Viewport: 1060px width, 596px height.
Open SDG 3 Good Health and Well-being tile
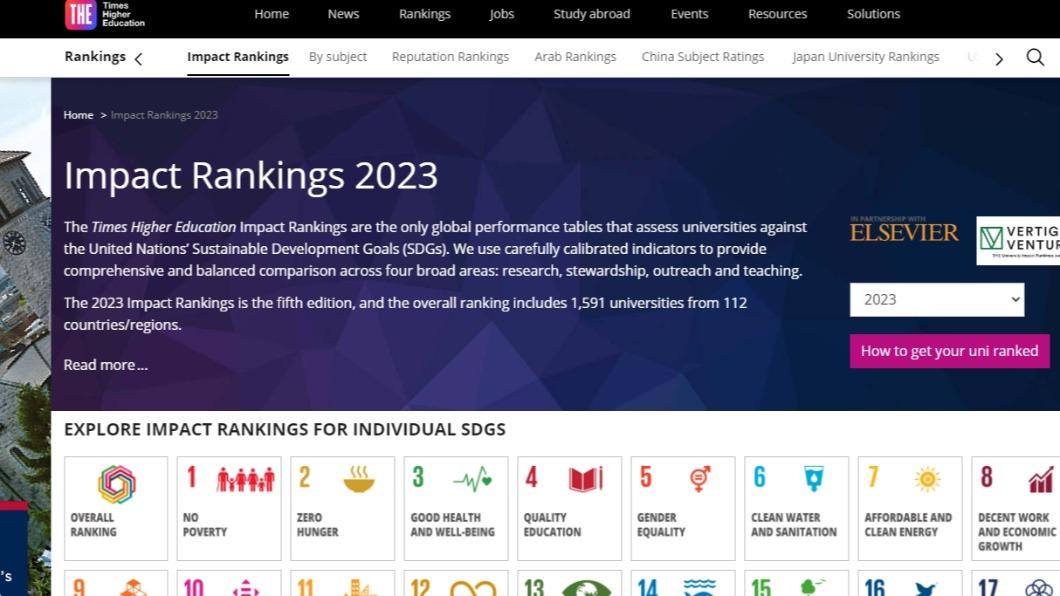[456, 508]
